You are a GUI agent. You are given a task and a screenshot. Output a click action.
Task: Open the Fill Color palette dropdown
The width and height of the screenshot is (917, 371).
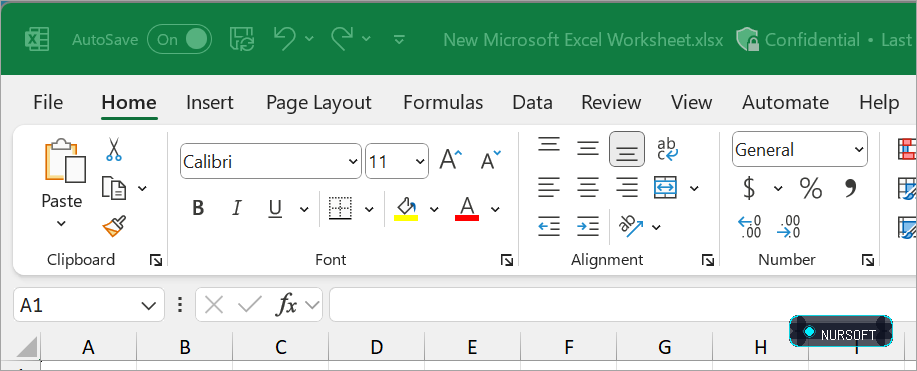point(434,209)
